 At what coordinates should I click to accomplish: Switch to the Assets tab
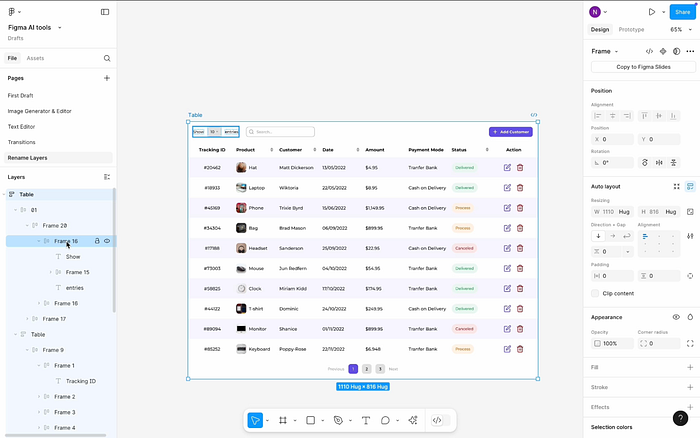[x=35, y=58]
